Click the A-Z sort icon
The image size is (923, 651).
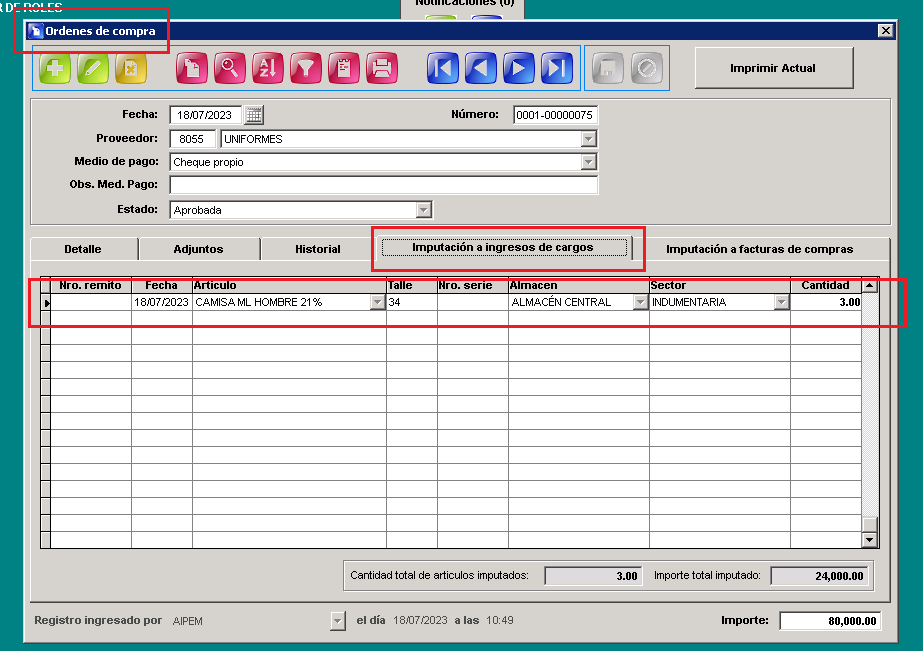268,68
